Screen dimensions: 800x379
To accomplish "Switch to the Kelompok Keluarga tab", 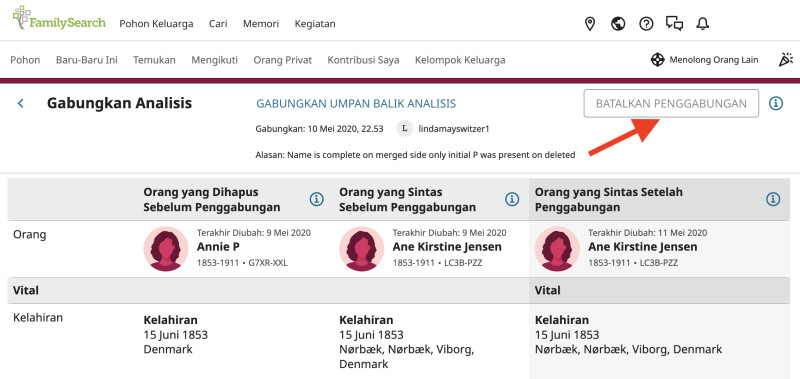I will [x=460, y=60].
